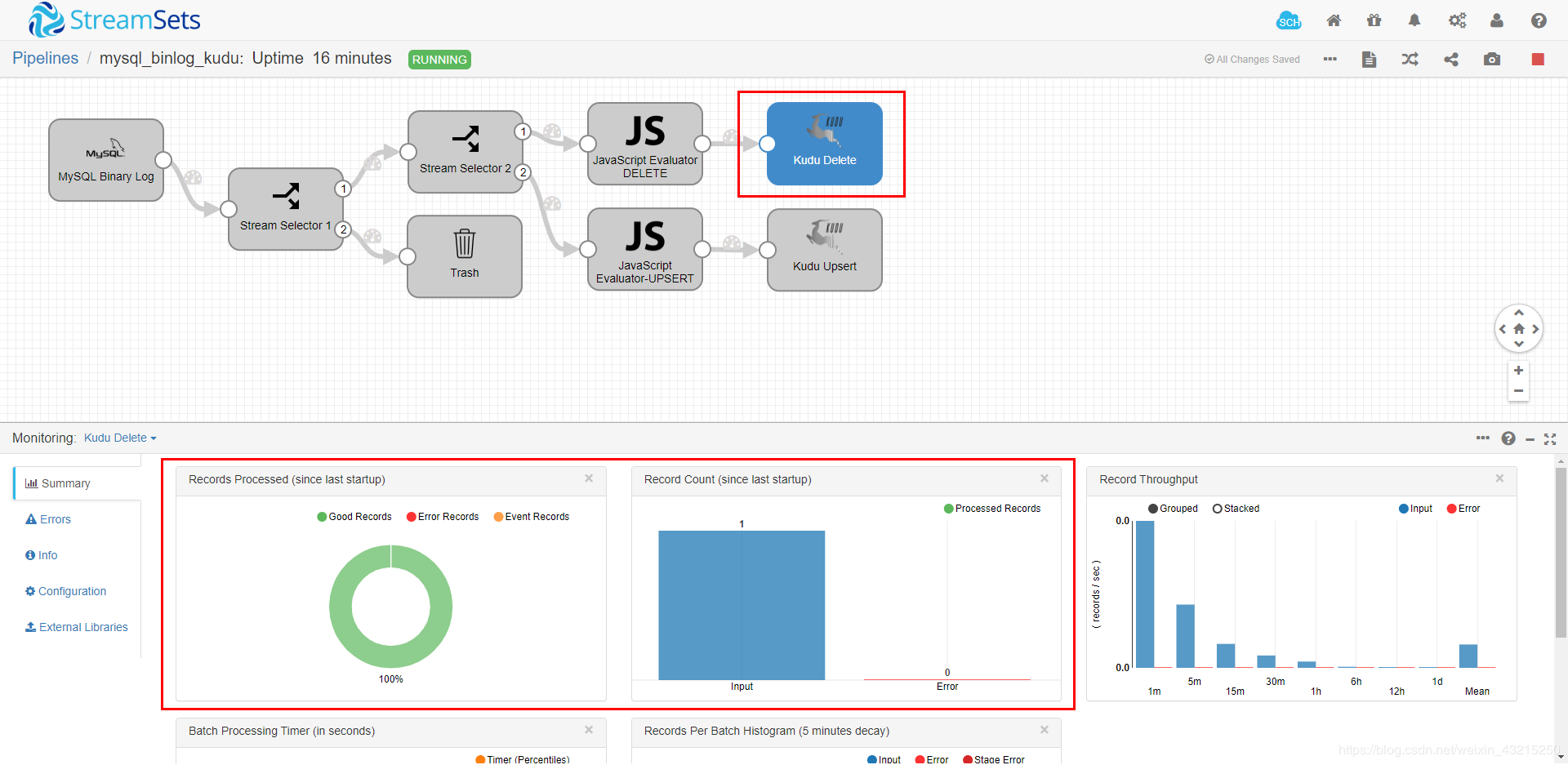Toggle the Error Records legend
Screen dimensions: 1568x765
point(442,516)
